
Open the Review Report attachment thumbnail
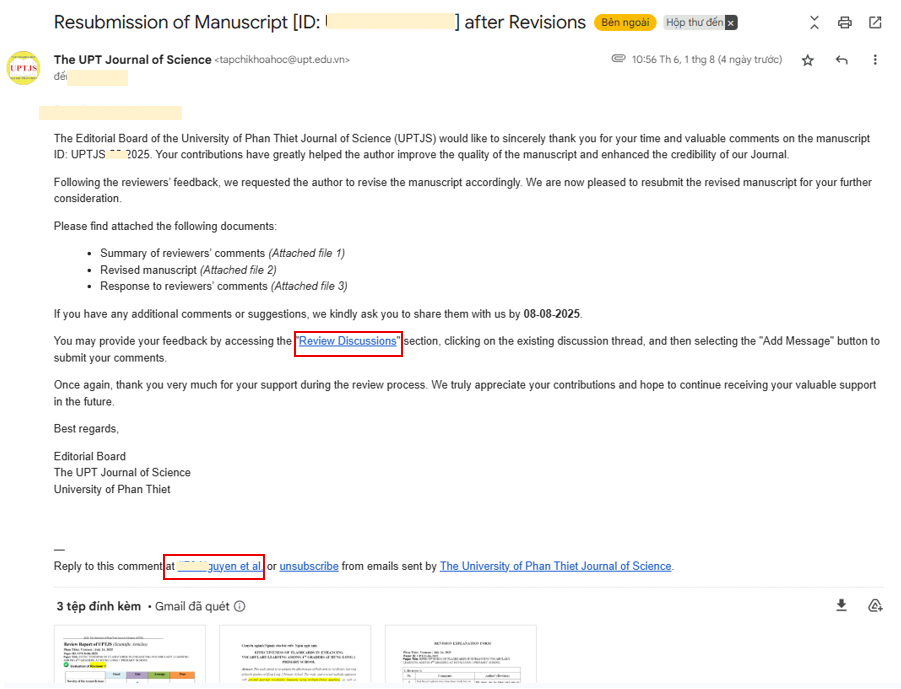130,655
